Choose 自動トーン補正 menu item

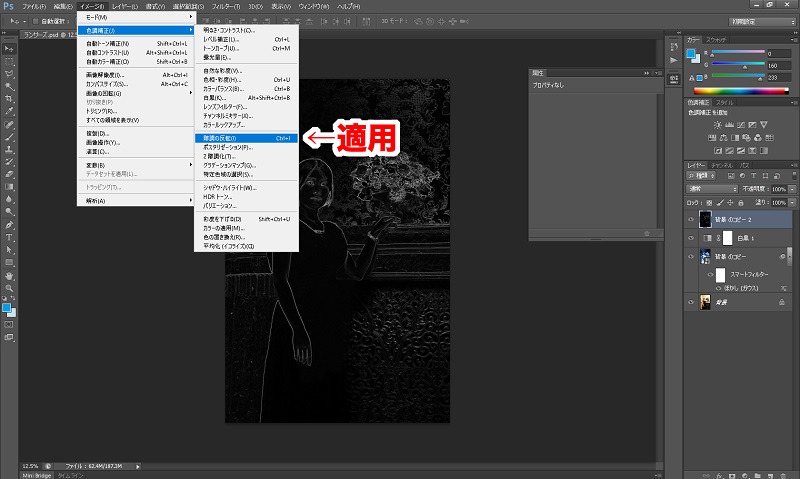(x=136, y=44)
